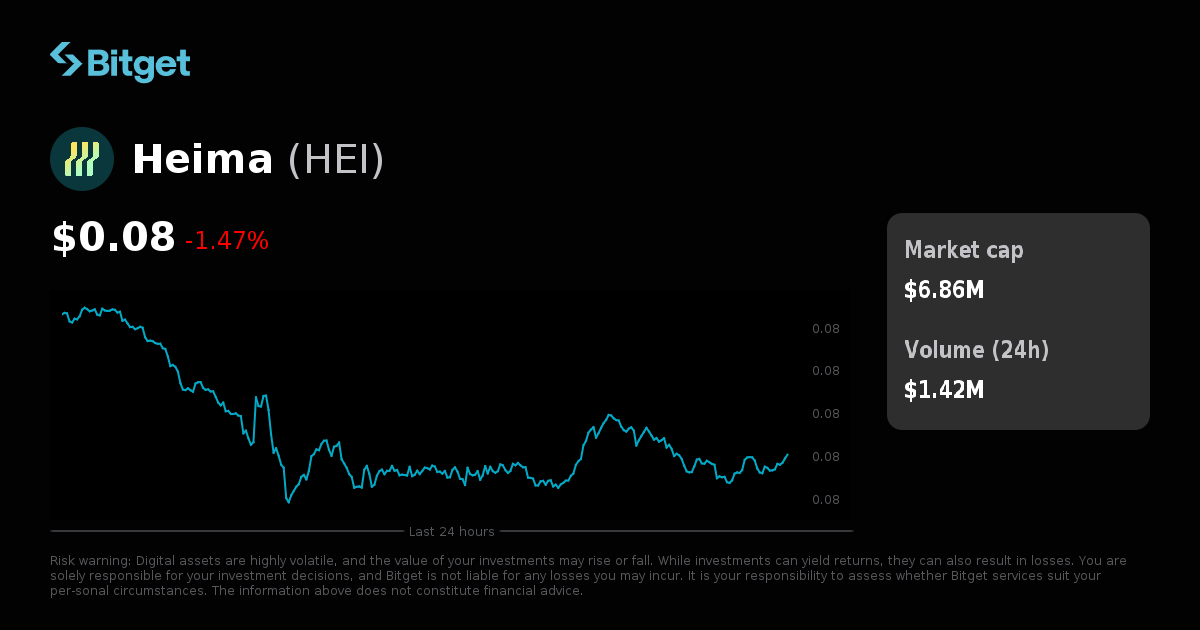This screenshot has width=1200, height=630.
Task: Click the Bitget arrow logo icon
Action: [x=64, y=62]
